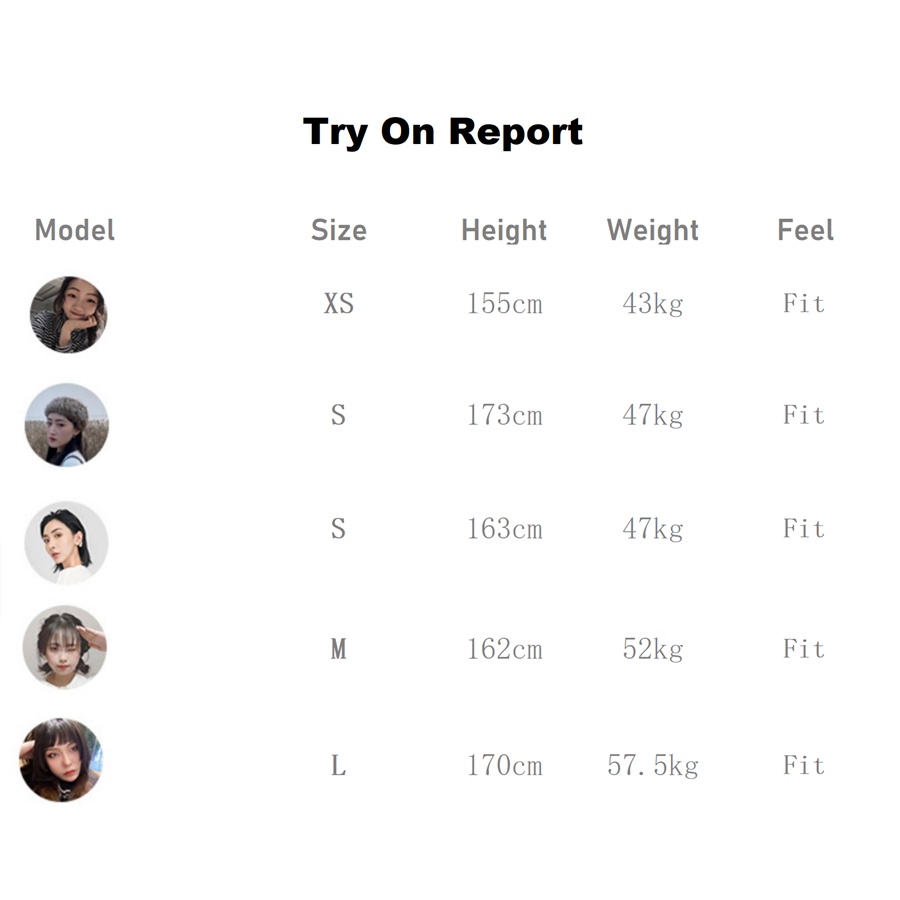
Task: Open the avatar in the 163cm row
Action: (67, 542)
